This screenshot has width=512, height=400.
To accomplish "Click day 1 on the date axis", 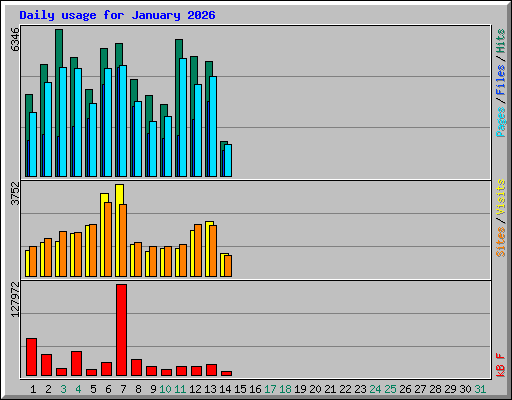I will point(33,389).
